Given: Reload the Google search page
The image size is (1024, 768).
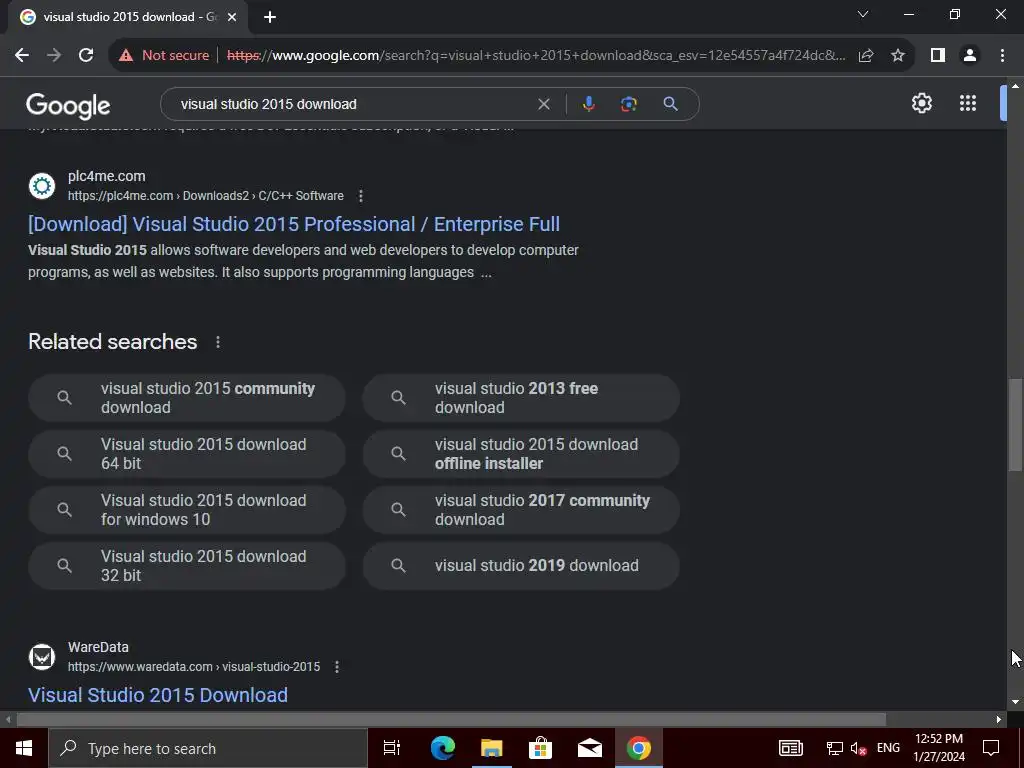Looking at the screenshot, I should (86, 56).
